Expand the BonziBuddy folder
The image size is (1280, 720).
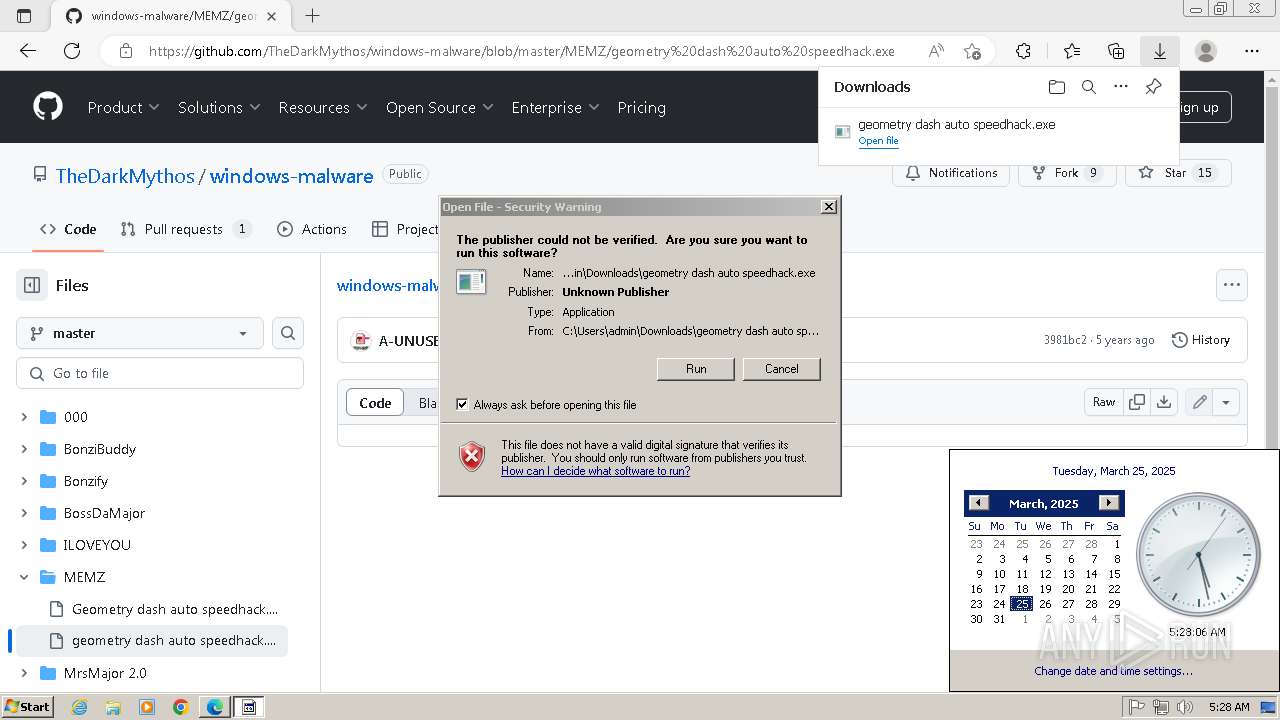pos(24,449)
